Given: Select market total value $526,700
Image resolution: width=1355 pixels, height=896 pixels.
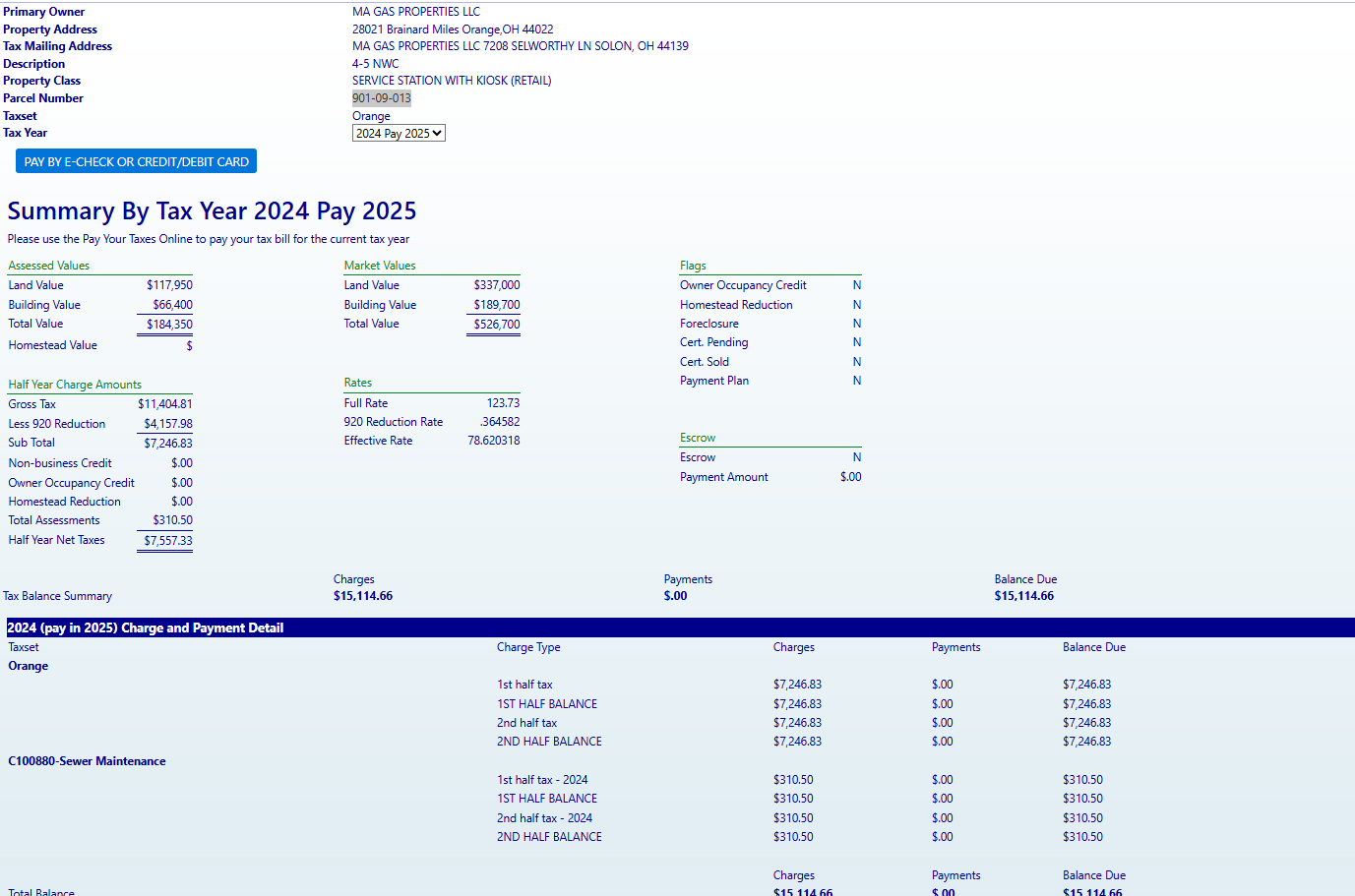Looking at the screenshot, I should (497, 325).
